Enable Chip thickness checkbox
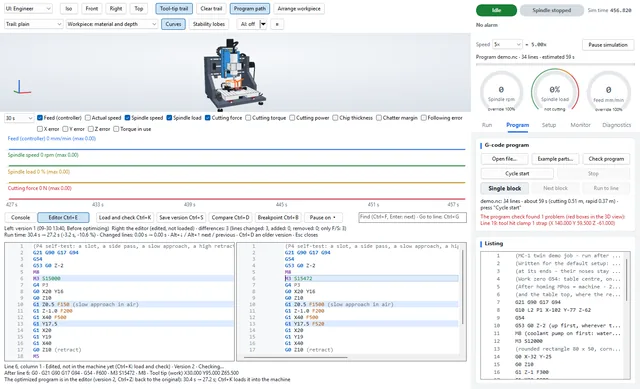Image resolution: width=640 pixels, height=389 pixels. click(x=336, y=118)
